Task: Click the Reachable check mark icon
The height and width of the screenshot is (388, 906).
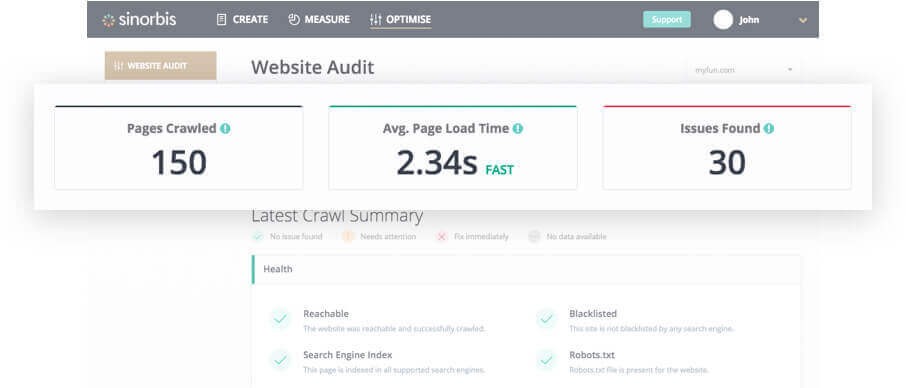Action: pos(280,318)
